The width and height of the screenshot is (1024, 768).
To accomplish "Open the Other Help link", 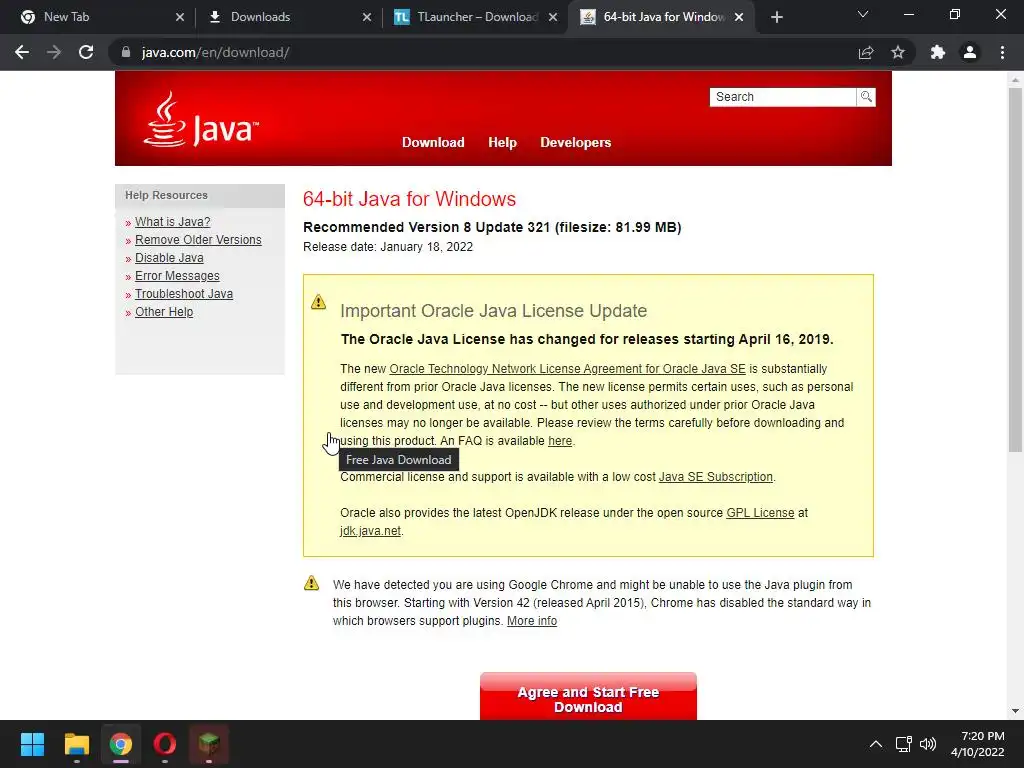I will (x=164, y=312).
